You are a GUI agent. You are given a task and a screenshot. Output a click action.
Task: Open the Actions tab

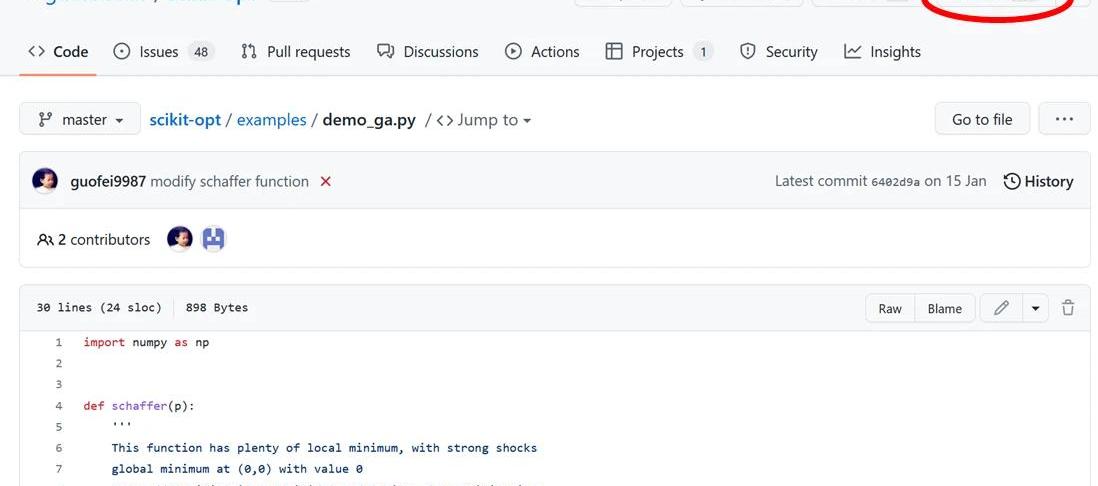542,52
